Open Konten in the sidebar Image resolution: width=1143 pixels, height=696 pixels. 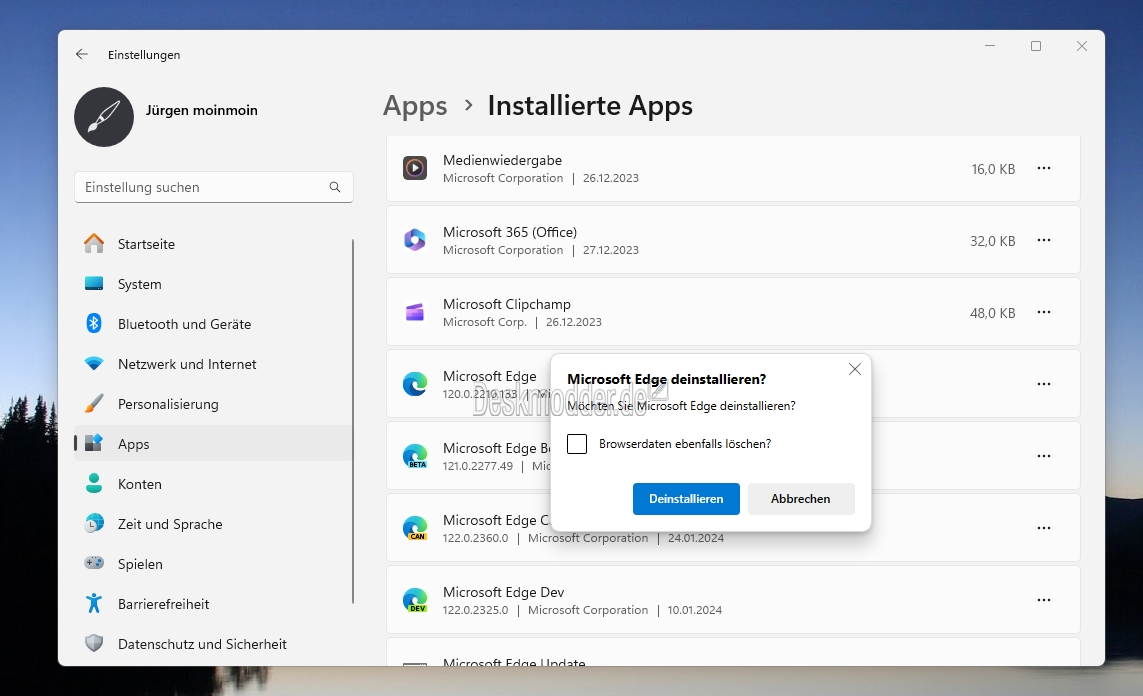pos(213,484)
